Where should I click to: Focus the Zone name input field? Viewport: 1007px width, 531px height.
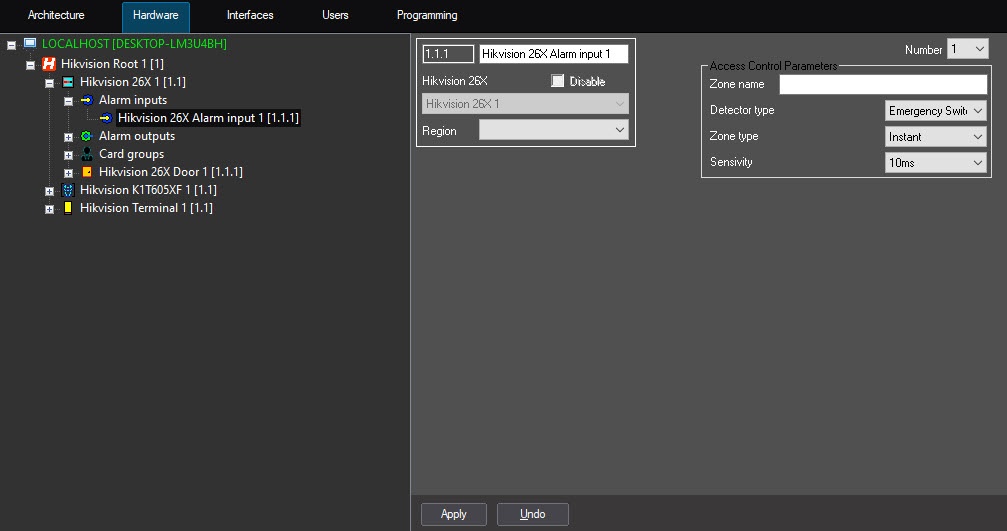coord(883,84)
